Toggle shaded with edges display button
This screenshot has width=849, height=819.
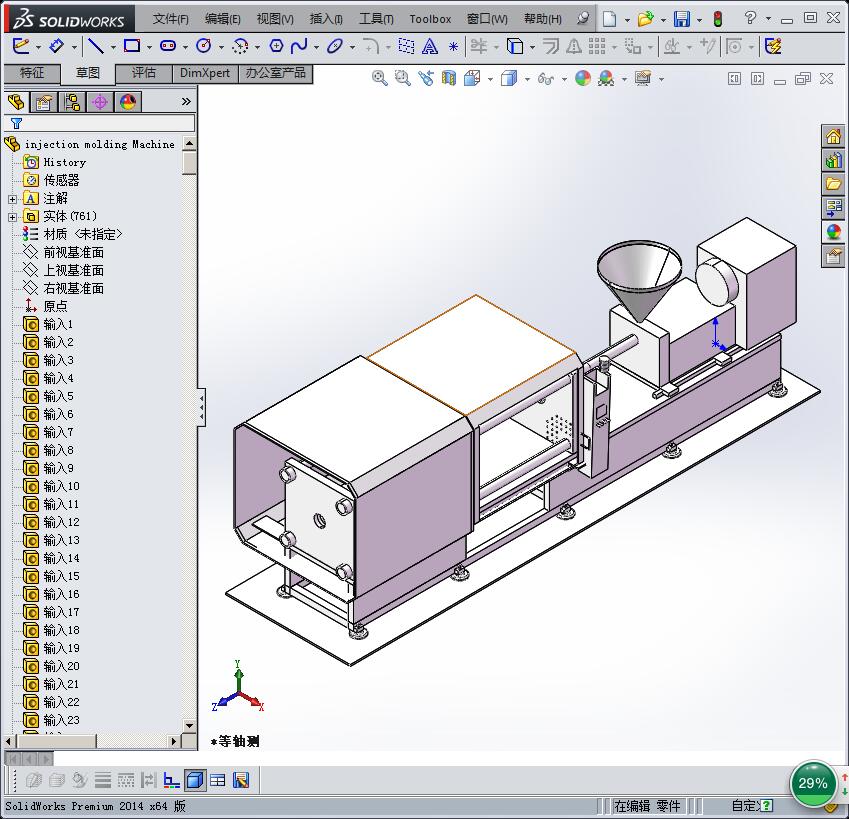pos(195,780)
